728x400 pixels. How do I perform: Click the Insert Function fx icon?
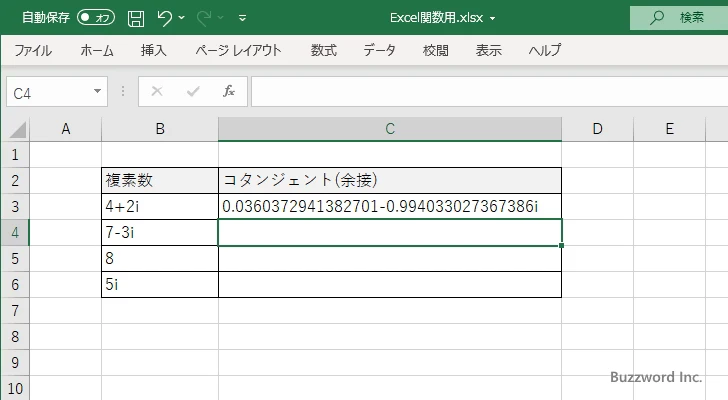pyautogui.click(x=229, y=91)
